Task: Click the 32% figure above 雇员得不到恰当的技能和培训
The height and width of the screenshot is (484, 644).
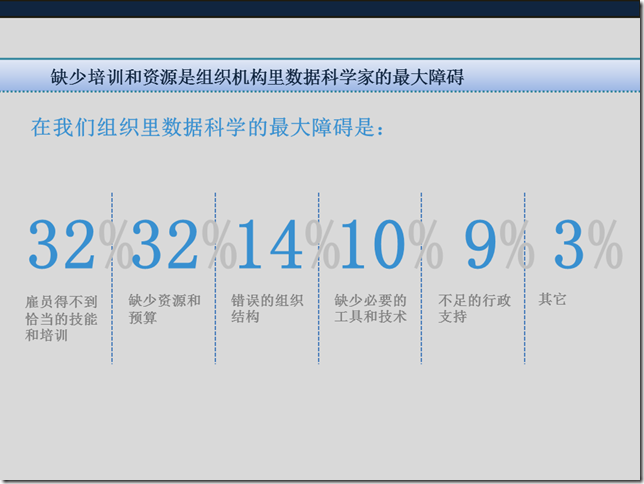Action: pos(80,244)
